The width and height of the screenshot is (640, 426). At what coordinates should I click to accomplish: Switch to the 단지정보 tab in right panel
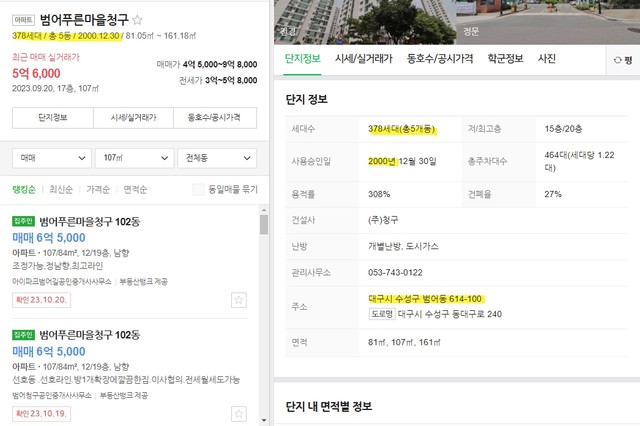tap(302, 59)
